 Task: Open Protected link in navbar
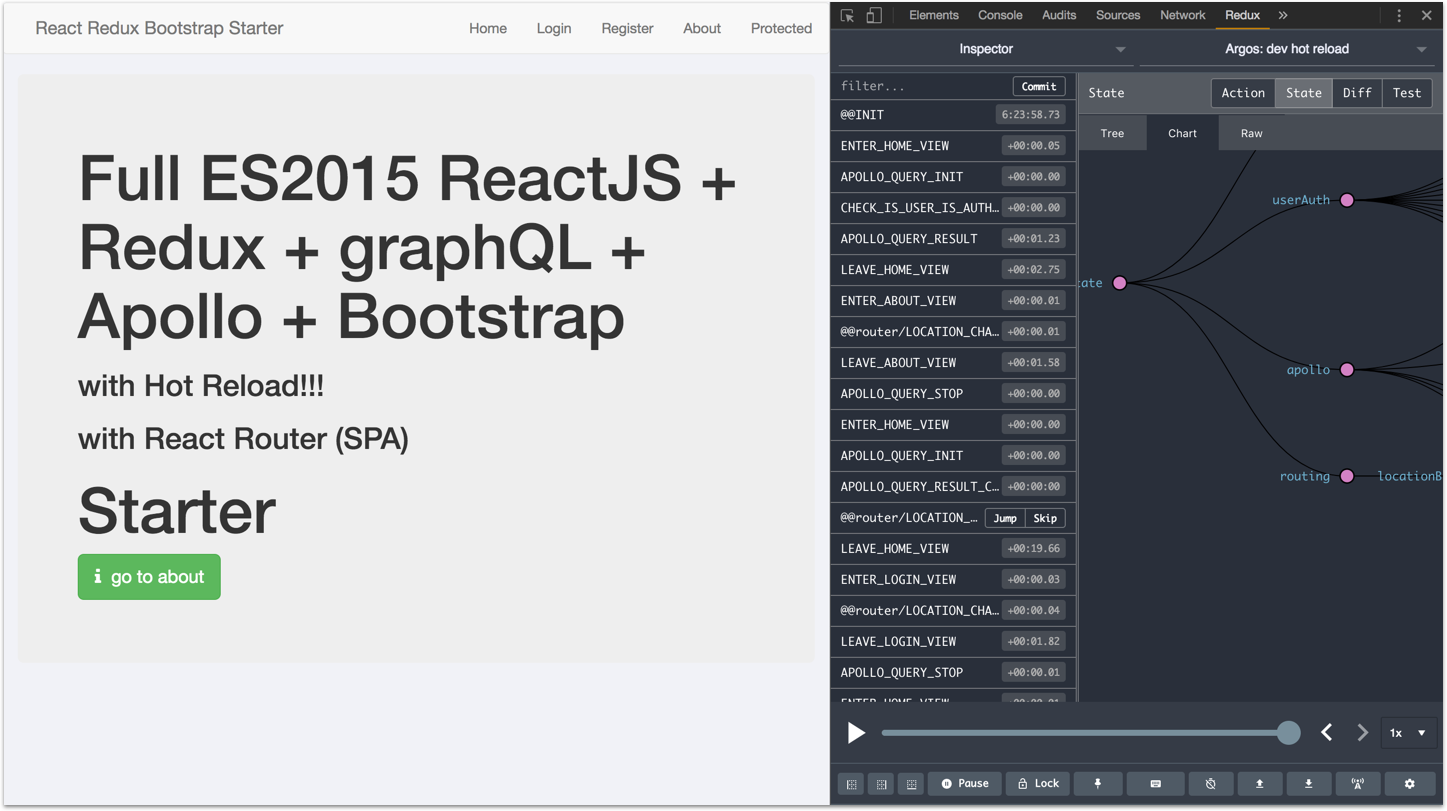[x=781, y=28]
